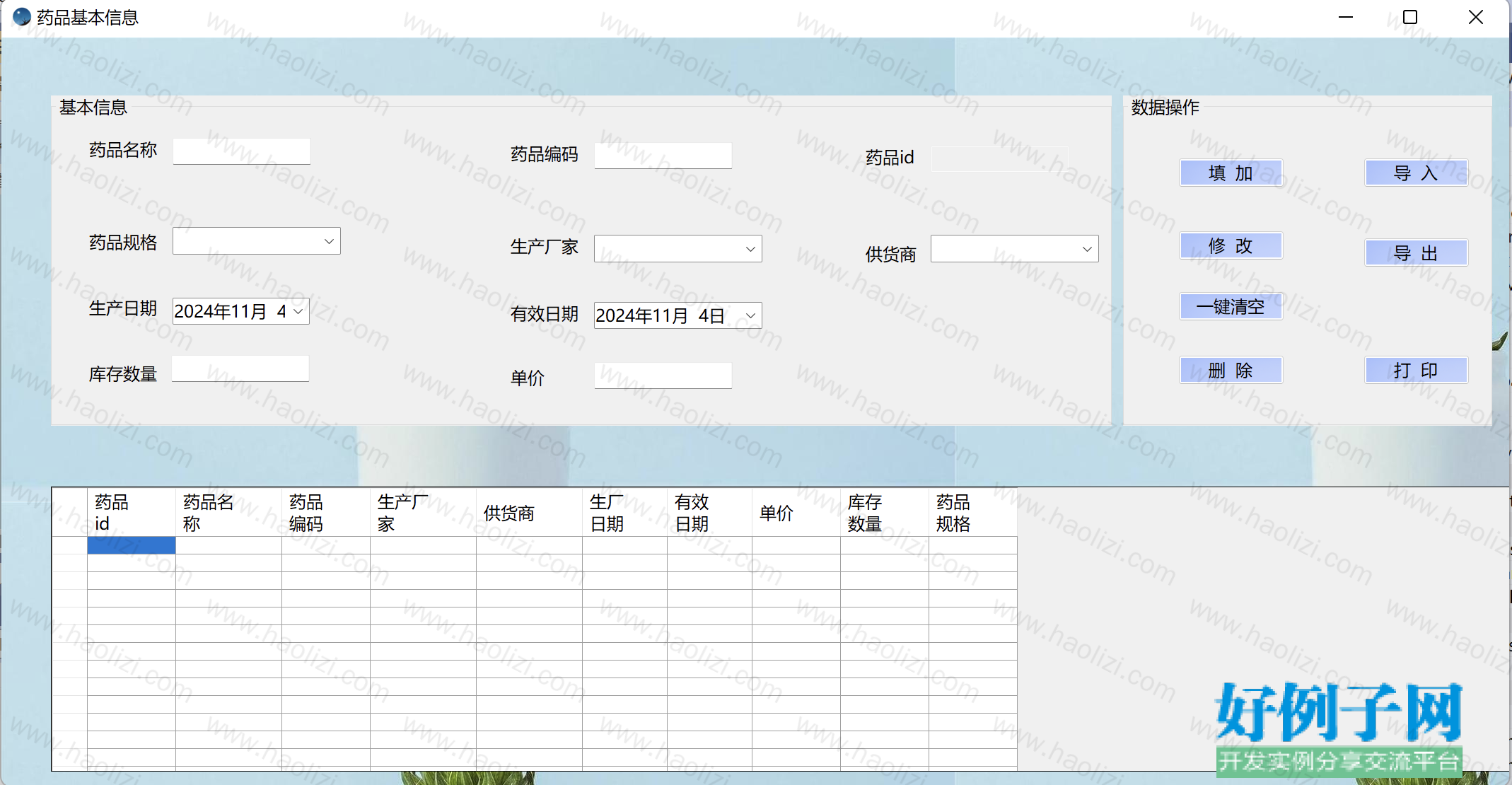Click the 单价 column header in table
Image resolution: width=1512 pixels, height=785 pixels.
point(796,513)
